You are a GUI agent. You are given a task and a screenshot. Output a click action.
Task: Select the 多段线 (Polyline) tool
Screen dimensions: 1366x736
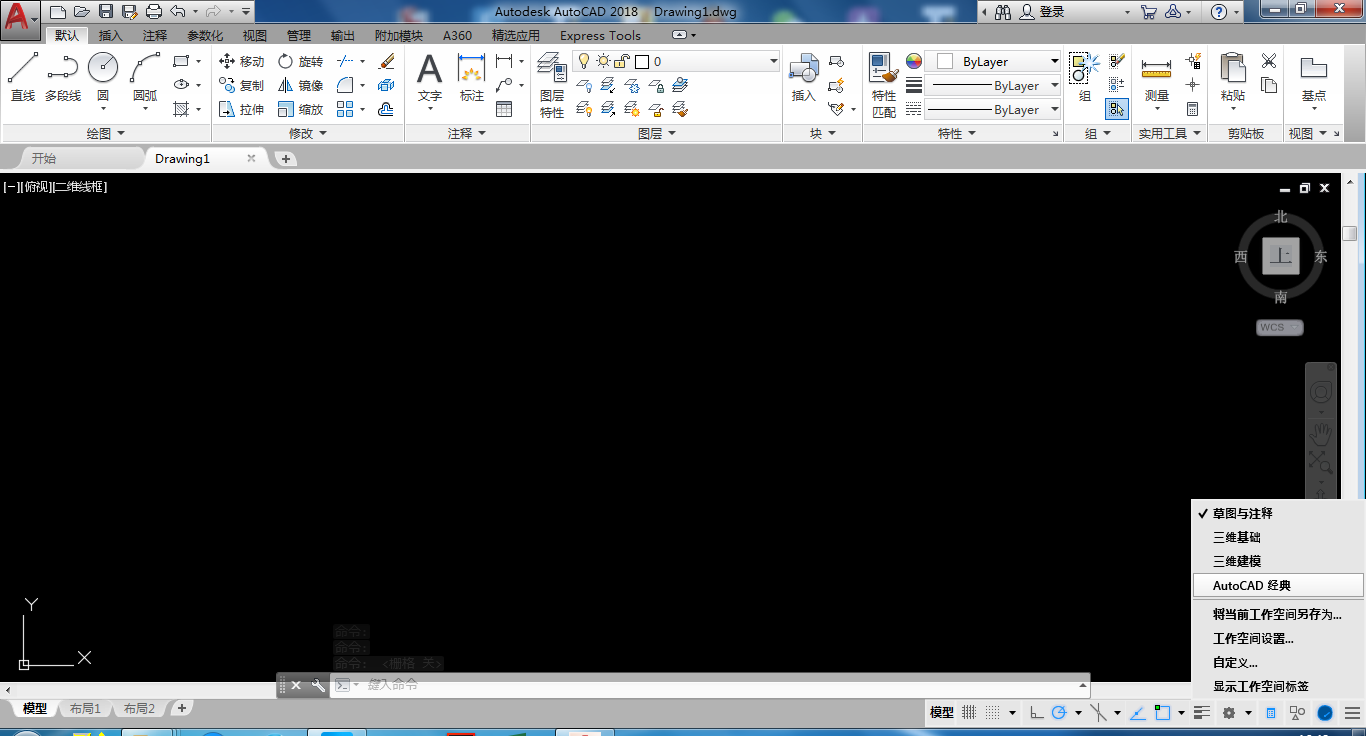(x=62, y=76)
